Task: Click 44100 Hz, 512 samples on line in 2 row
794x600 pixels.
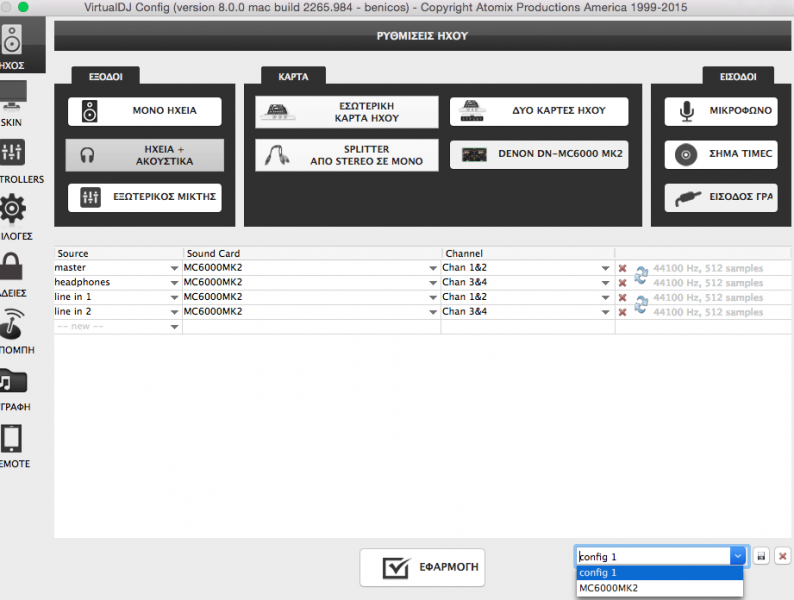Action: (x=708, y=312)
